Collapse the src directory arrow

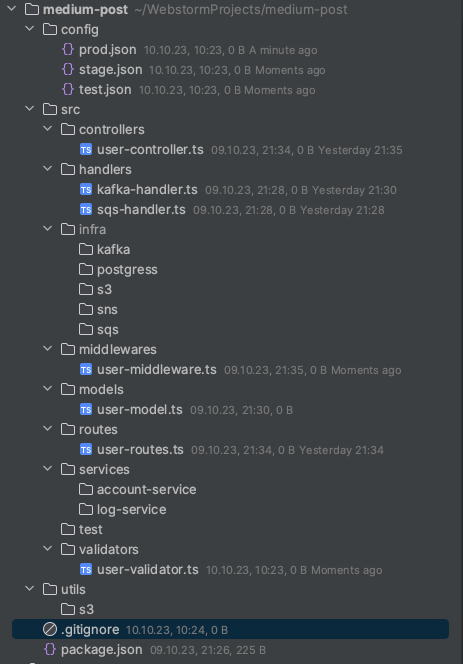coord(30,109)
